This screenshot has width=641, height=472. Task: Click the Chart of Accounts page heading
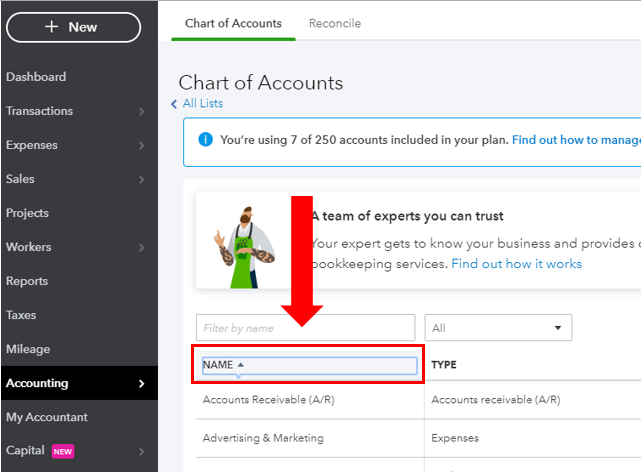[x=260, y=83]
